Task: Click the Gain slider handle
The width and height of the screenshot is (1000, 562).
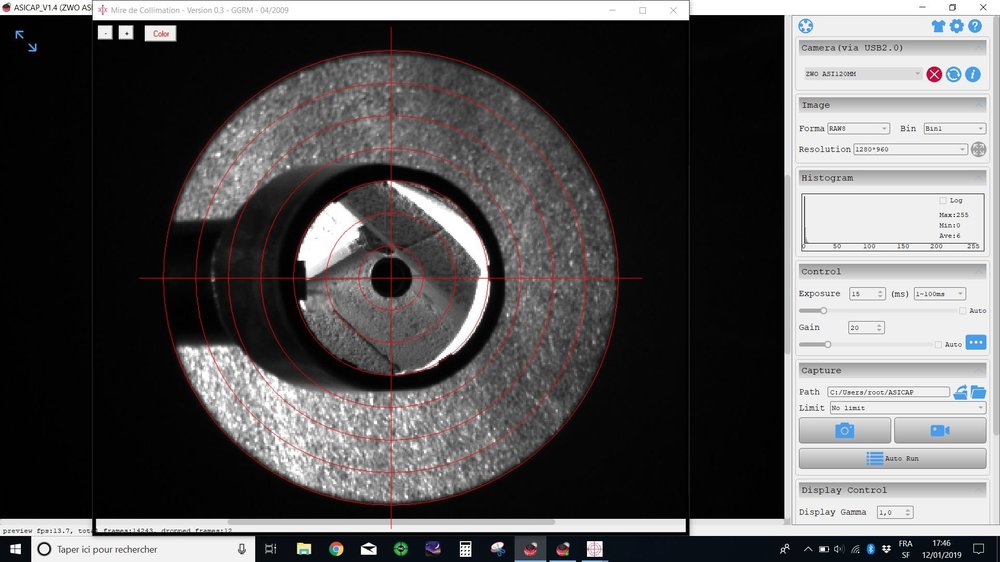Action: click(x=827, y=344)
